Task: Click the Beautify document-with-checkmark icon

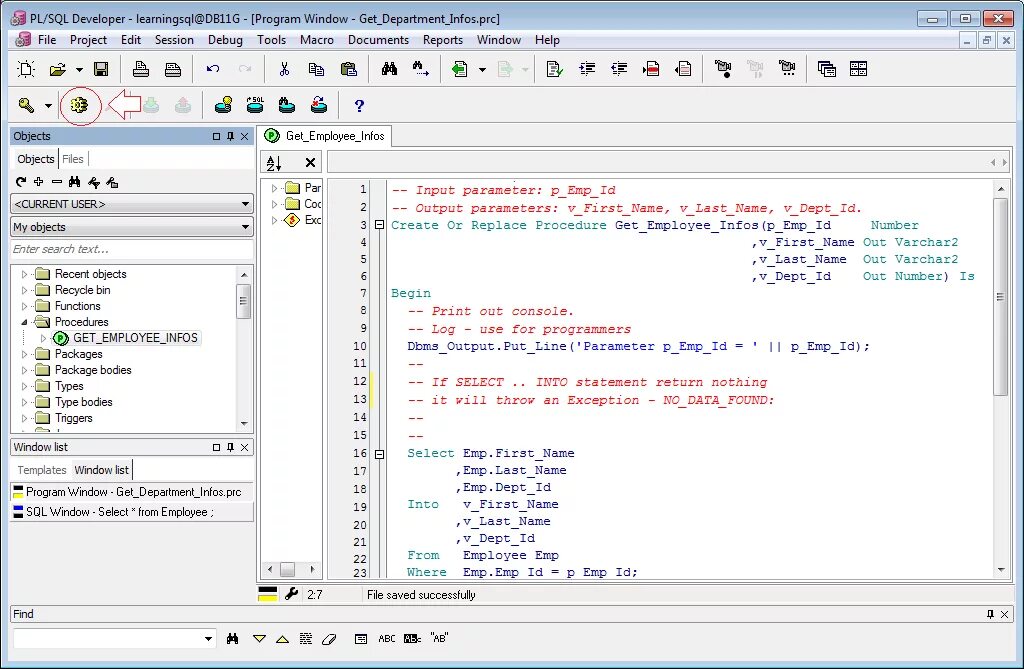Action: coord(554,69)
